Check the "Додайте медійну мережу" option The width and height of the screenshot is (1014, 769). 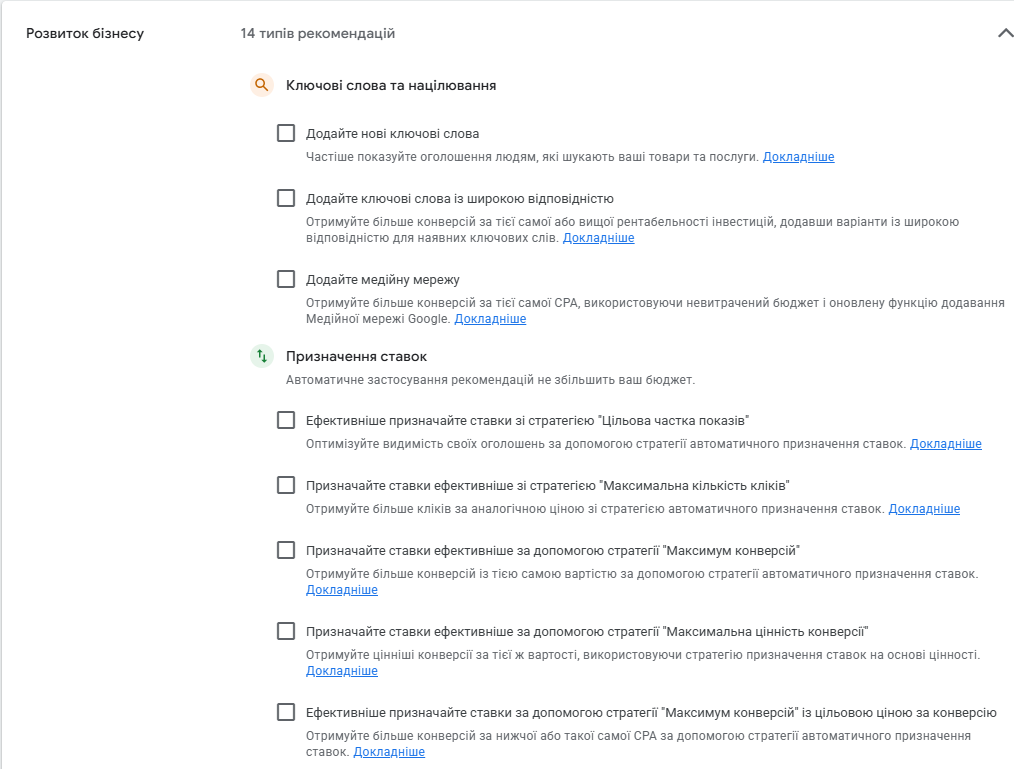point(286,279)
